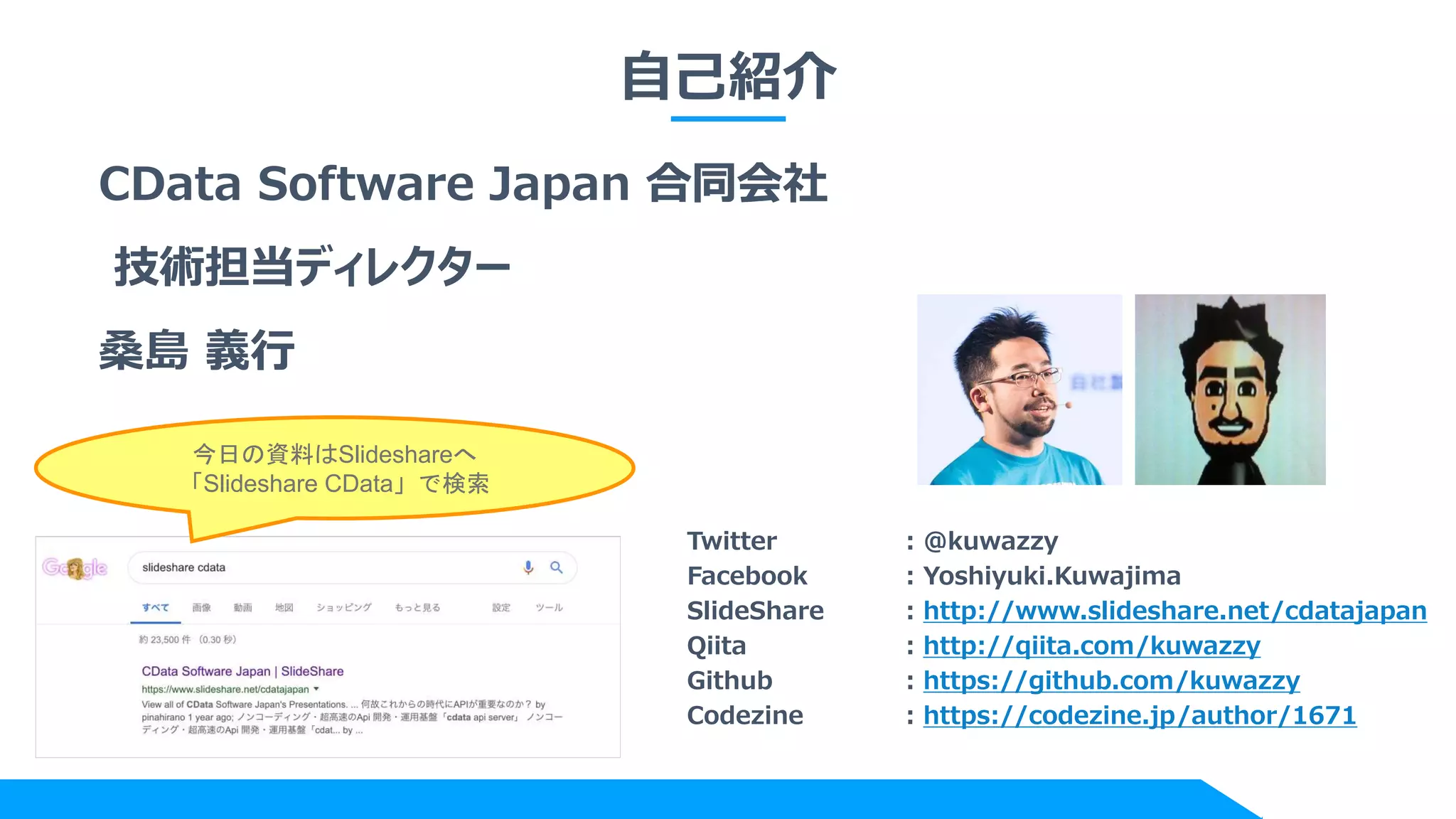Click the 'SlideShare' label
1456x819 pixels.
point(755,611)
